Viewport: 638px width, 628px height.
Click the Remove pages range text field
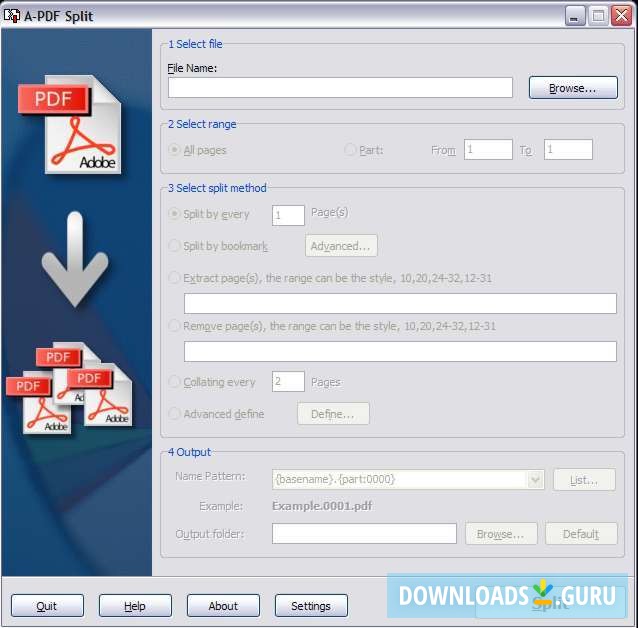tap(400, 351)
